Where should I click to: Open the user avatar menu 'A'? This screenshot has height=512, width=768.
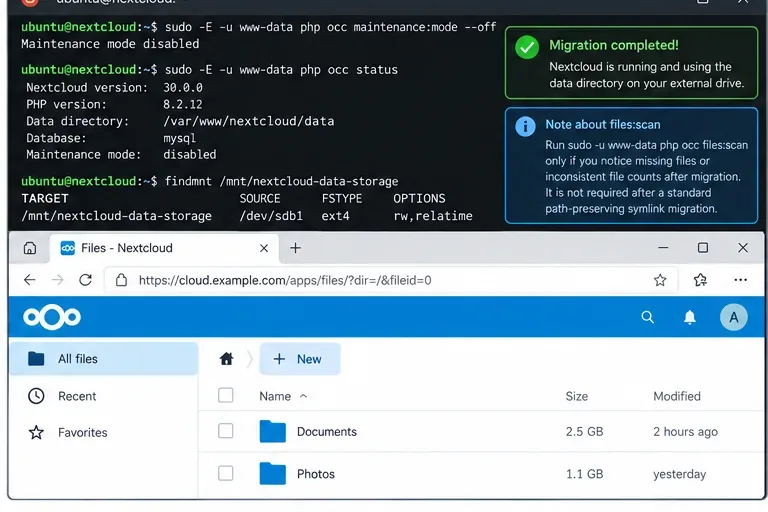click(x=733, y=317)
